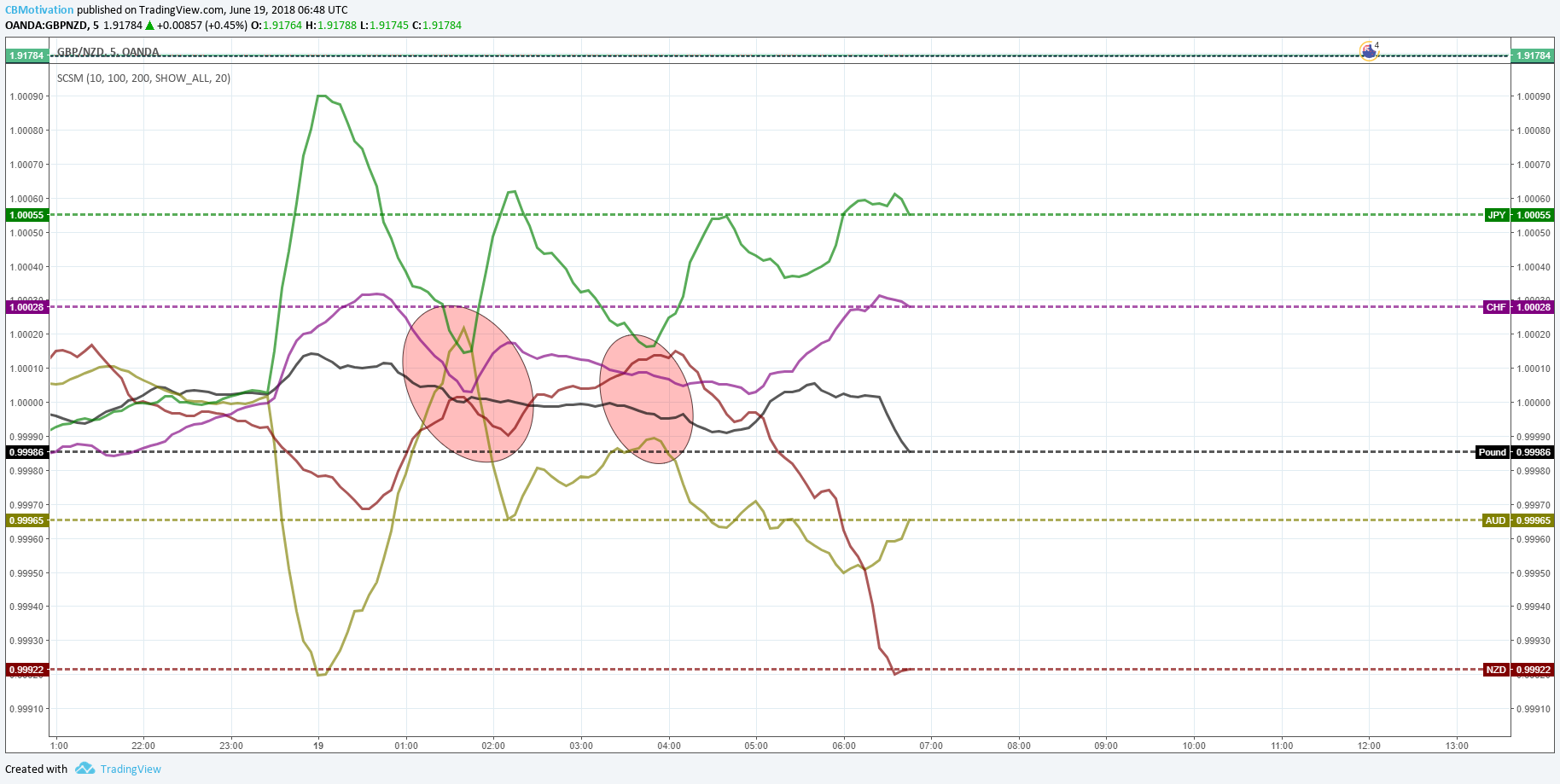Click the 12:00 time axis label
Viewport: 1560px width, 784px height.
pos(1369,746)
